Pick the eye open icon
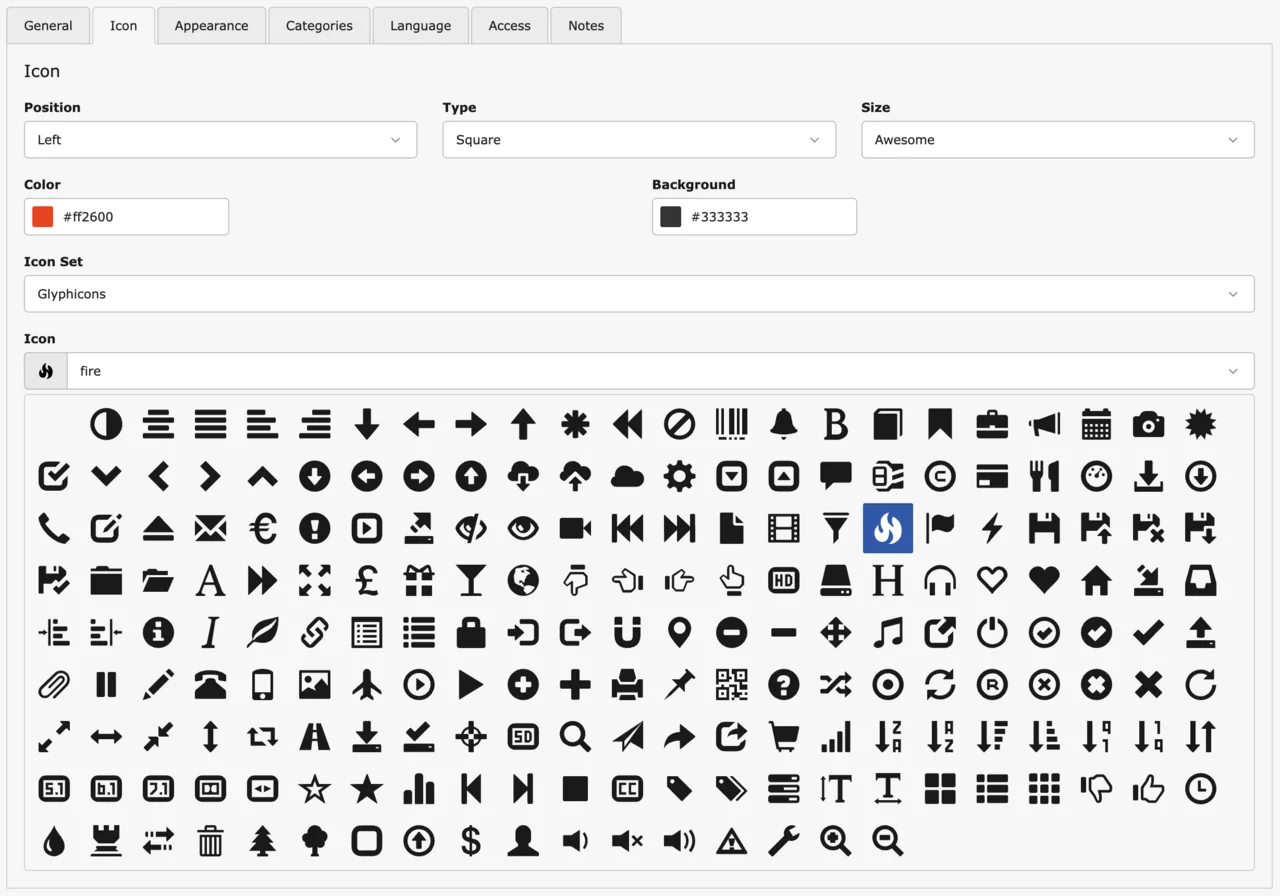The width and height of the screenshot is (1280, 896). (523, 528)
